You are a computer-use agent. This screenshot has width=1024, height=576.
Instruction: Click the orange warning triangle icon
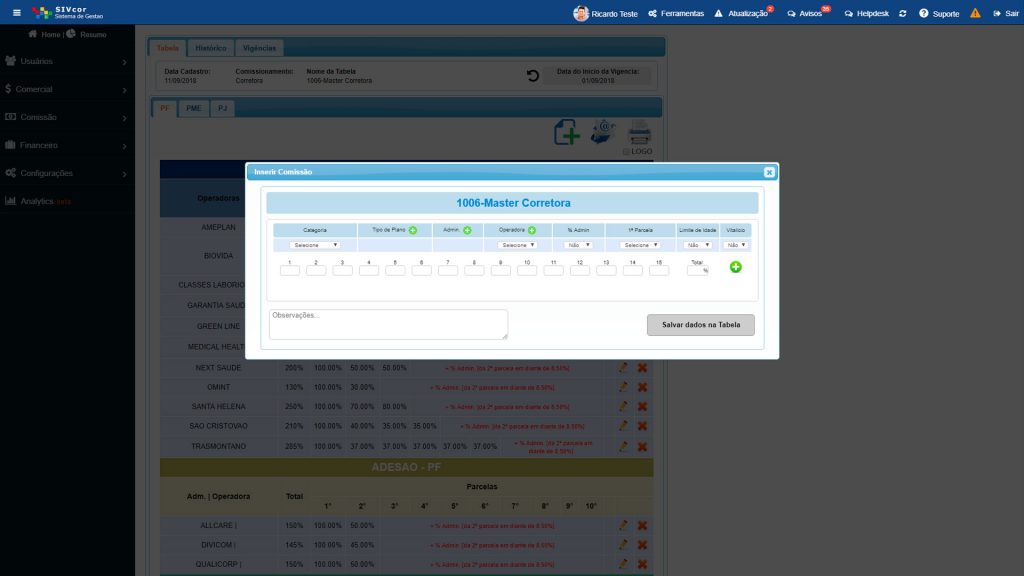975,13
